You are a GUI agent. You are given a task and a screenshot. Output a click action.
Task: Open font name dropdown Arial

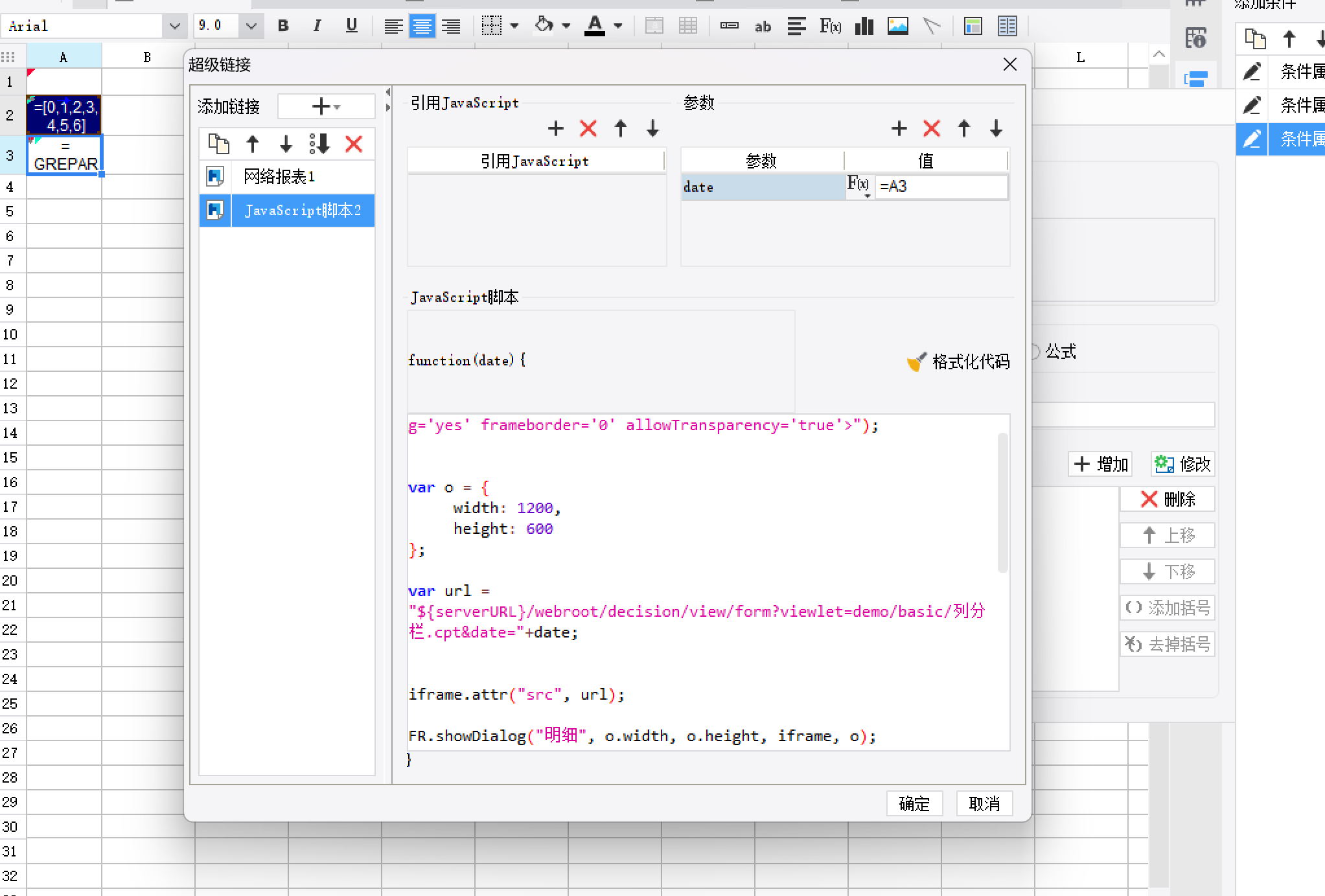[x=174, y=26]
